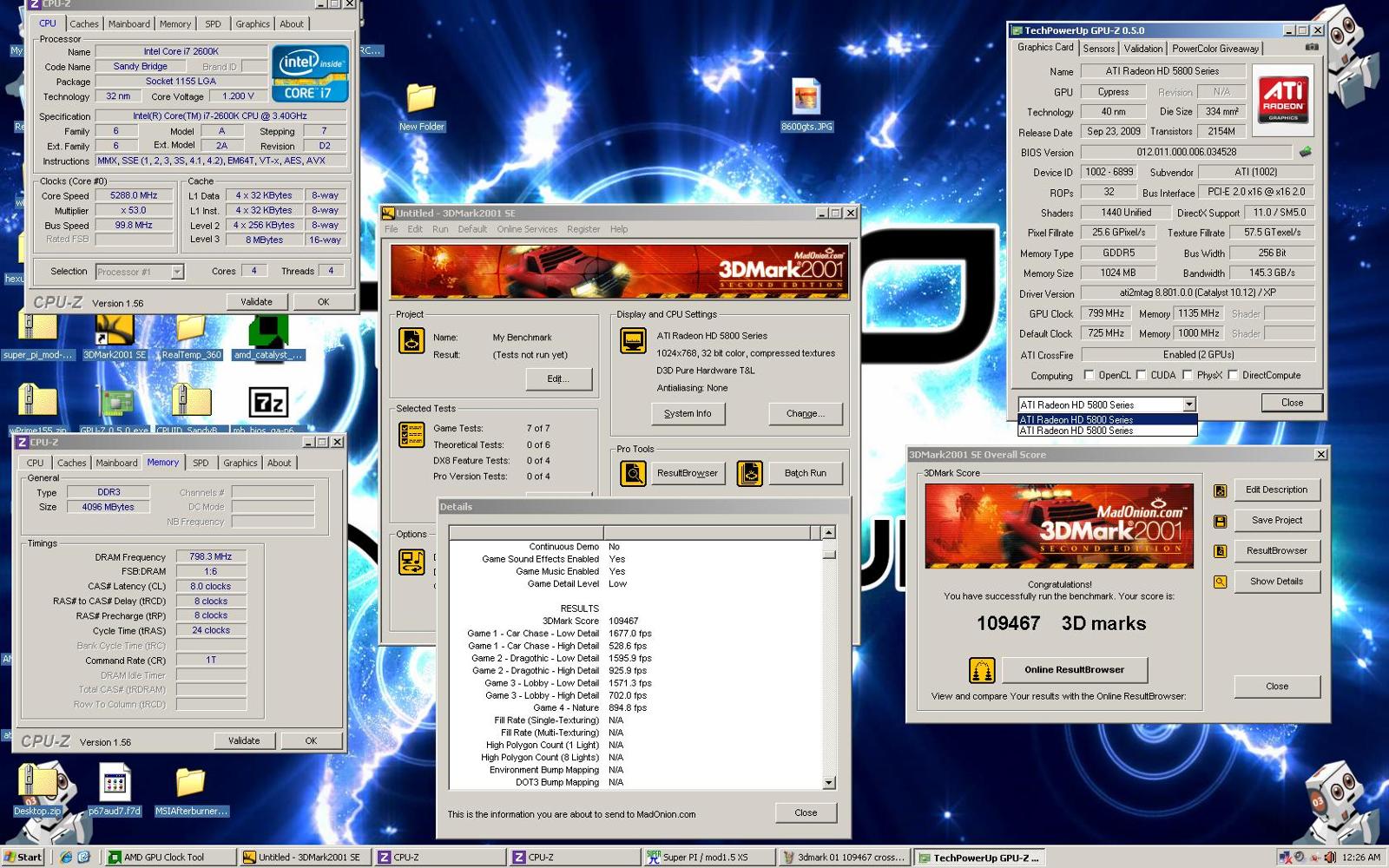Click the Start button on the taskbar
Screen dimensions: 1389x868
tap(23, 857)
